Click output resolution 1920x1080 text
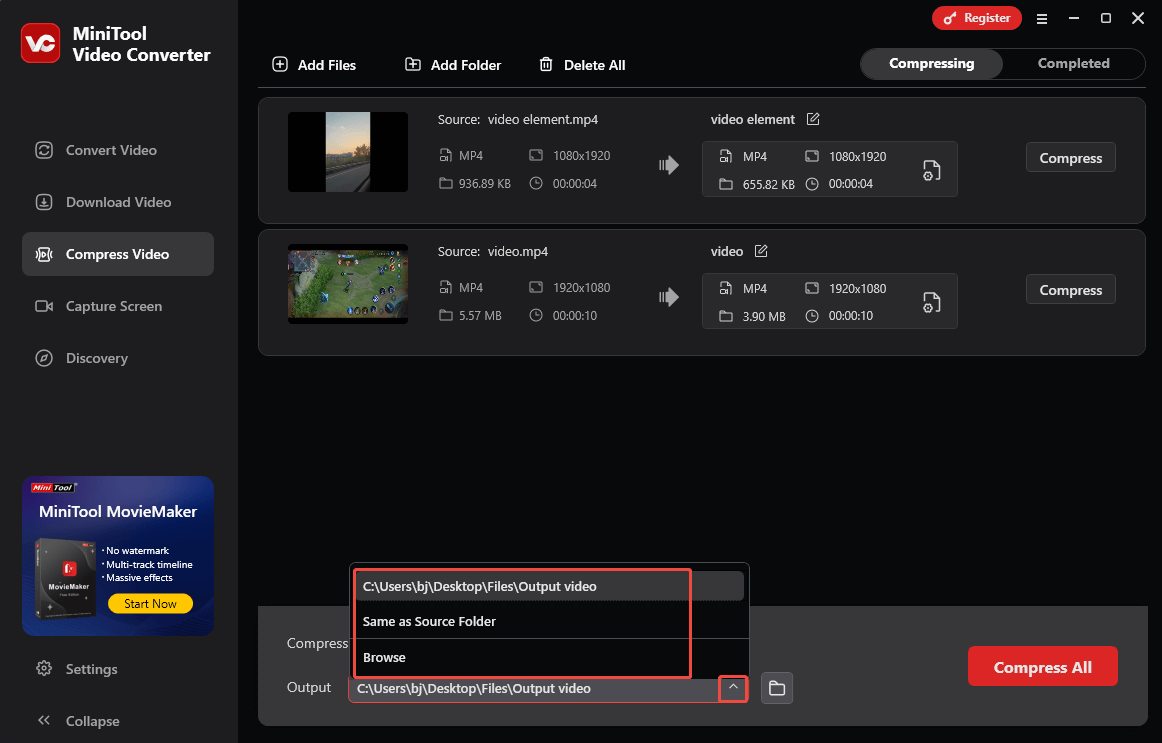This screenshot has width=1162, height=743. [x=857, y=288]
